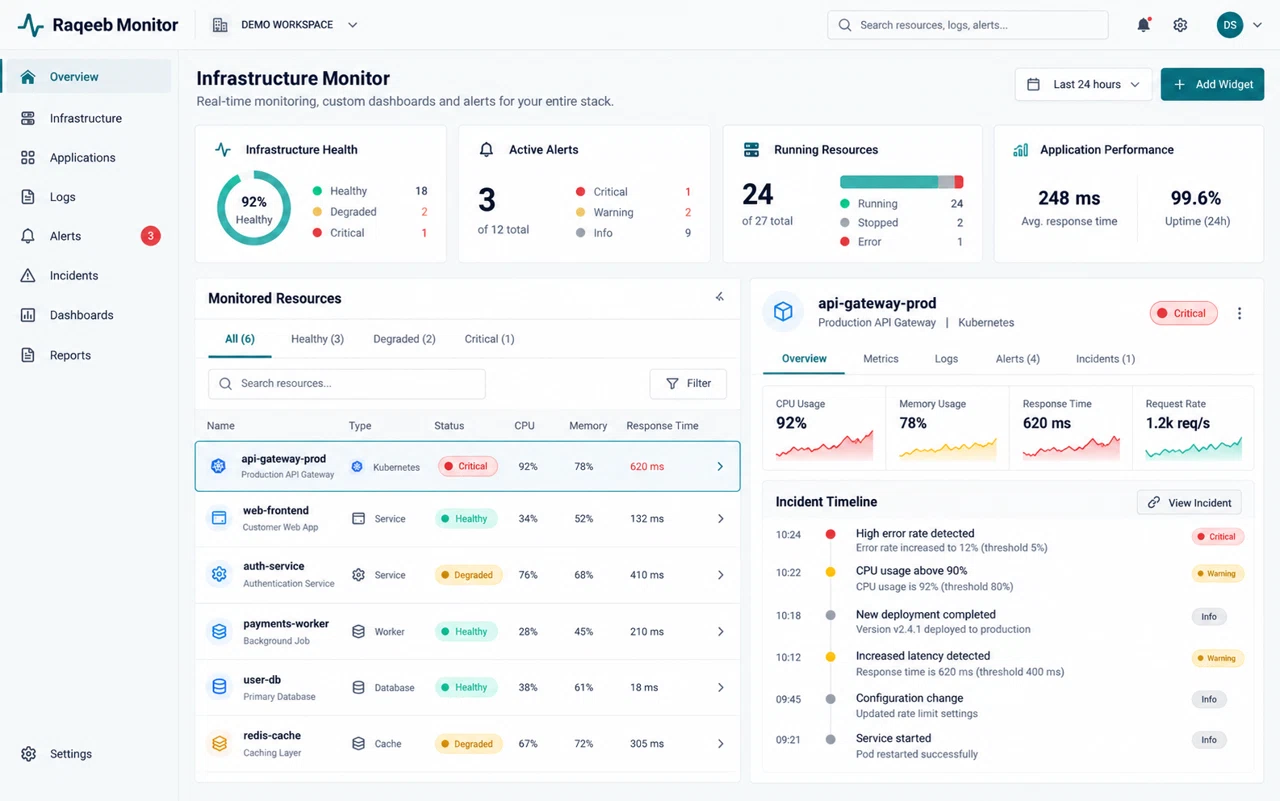Click the Settings gear icon in sidebar
The width and height of the screenshot is (1280, 801).
pos(28,754)
